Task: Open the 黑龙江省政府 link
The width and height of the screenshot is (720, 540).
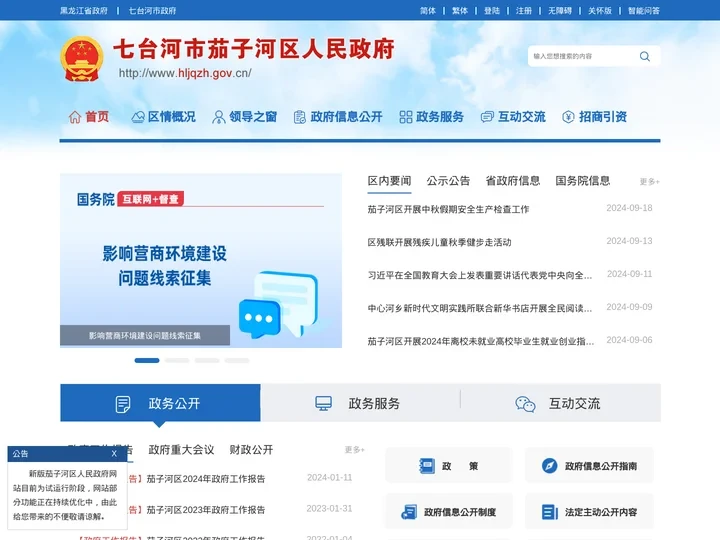Action: coord(84,11)
